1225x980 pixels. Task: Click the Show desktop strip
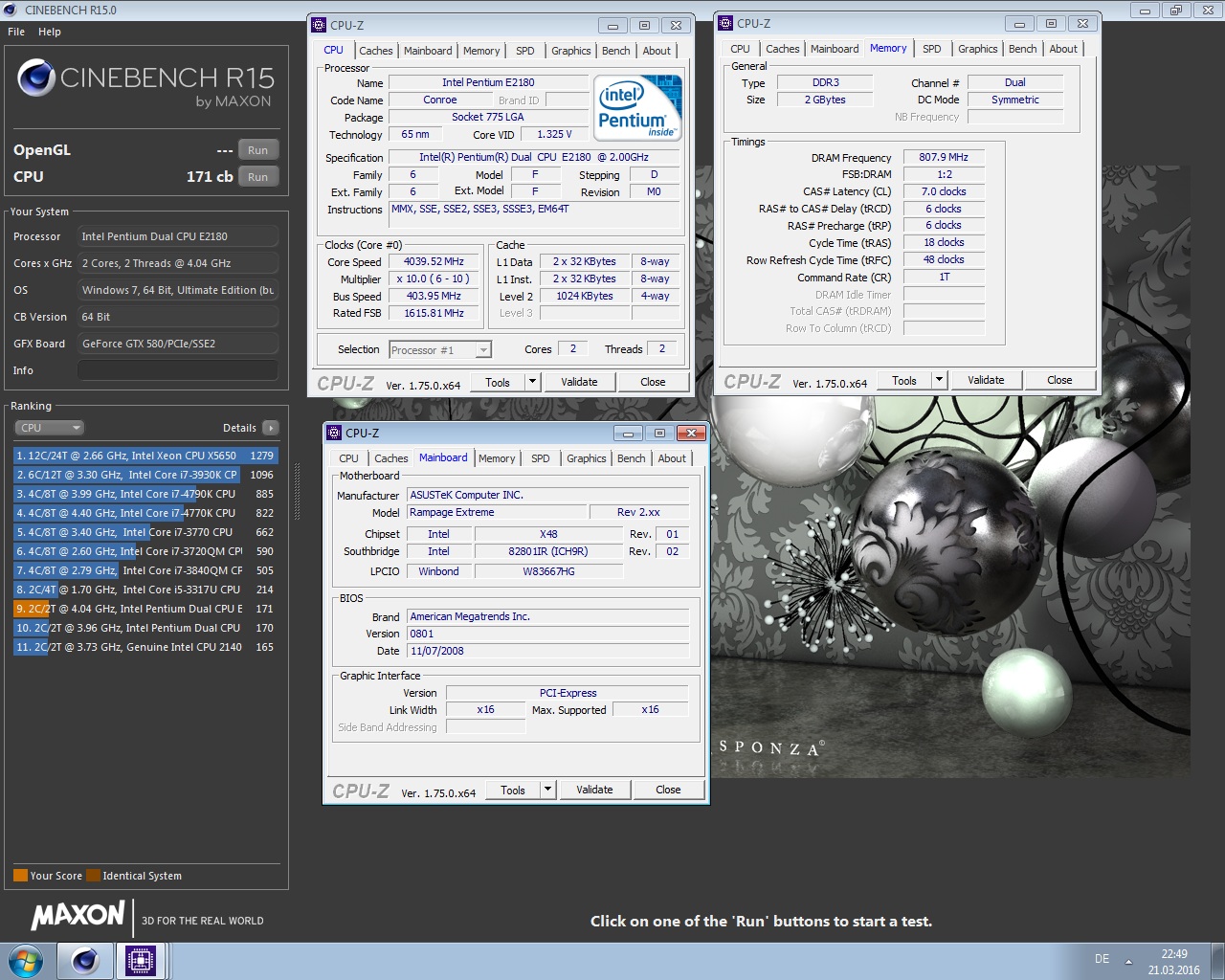(1217, 961)
